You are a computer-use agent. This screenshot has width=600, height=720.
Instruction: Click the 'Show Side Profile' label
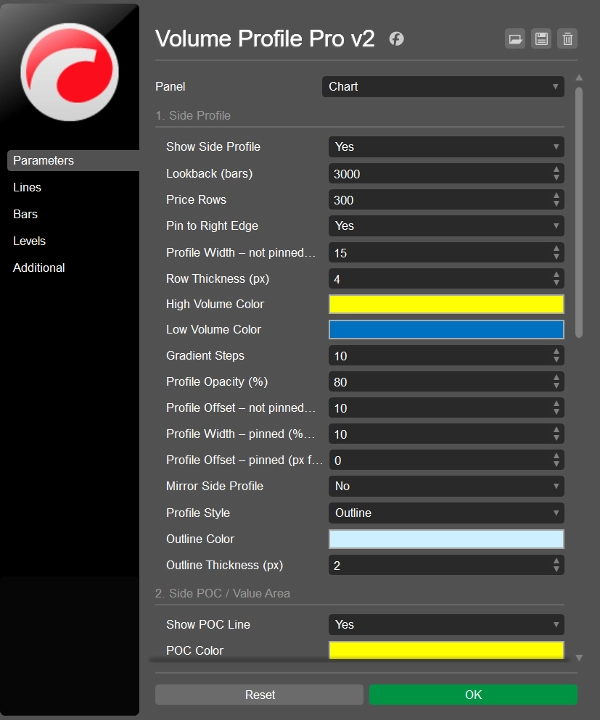point(213,147)
